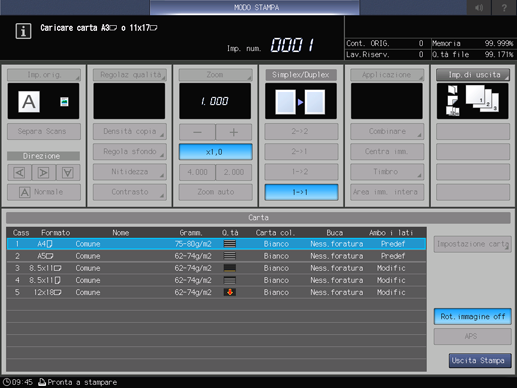Image resolution: width=517 pixels, height=388 pixels.
Task: Click Area imm. intera button
Action: point(387,192)
